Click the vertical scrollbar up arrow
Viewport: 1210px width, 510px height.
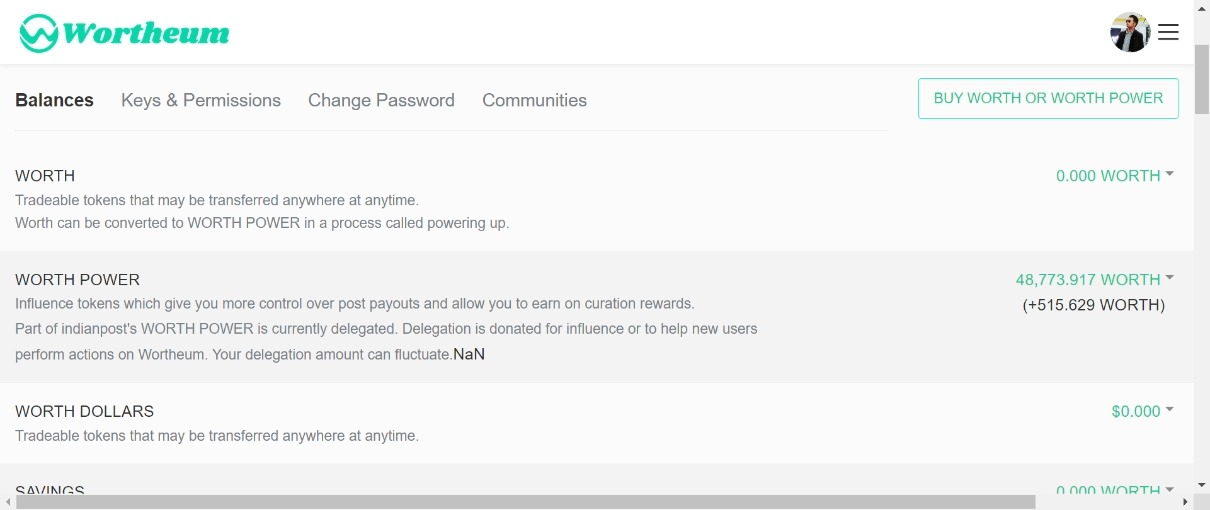[x=1202, y=8]
